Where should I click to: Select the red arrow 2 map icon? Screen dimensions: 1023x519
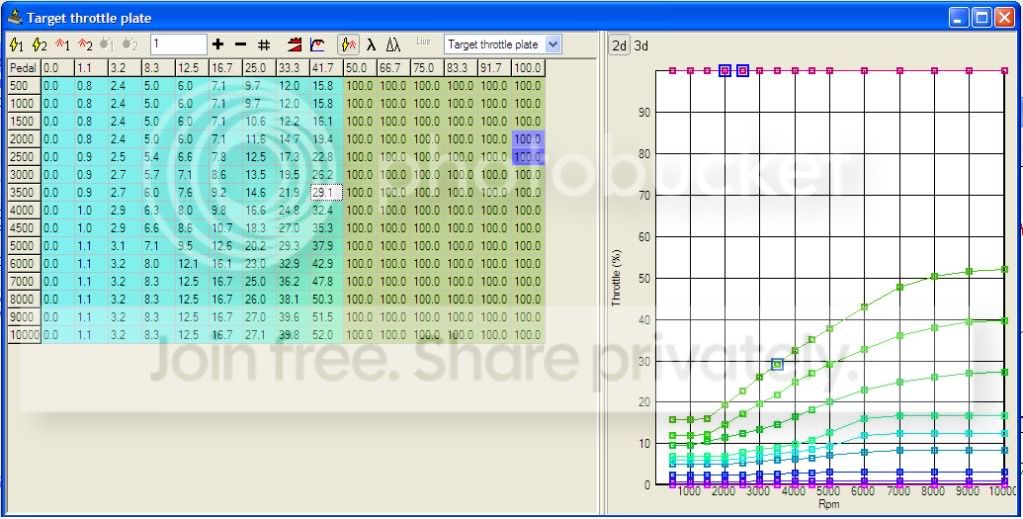pyautogui.click(x=85, y=45)
